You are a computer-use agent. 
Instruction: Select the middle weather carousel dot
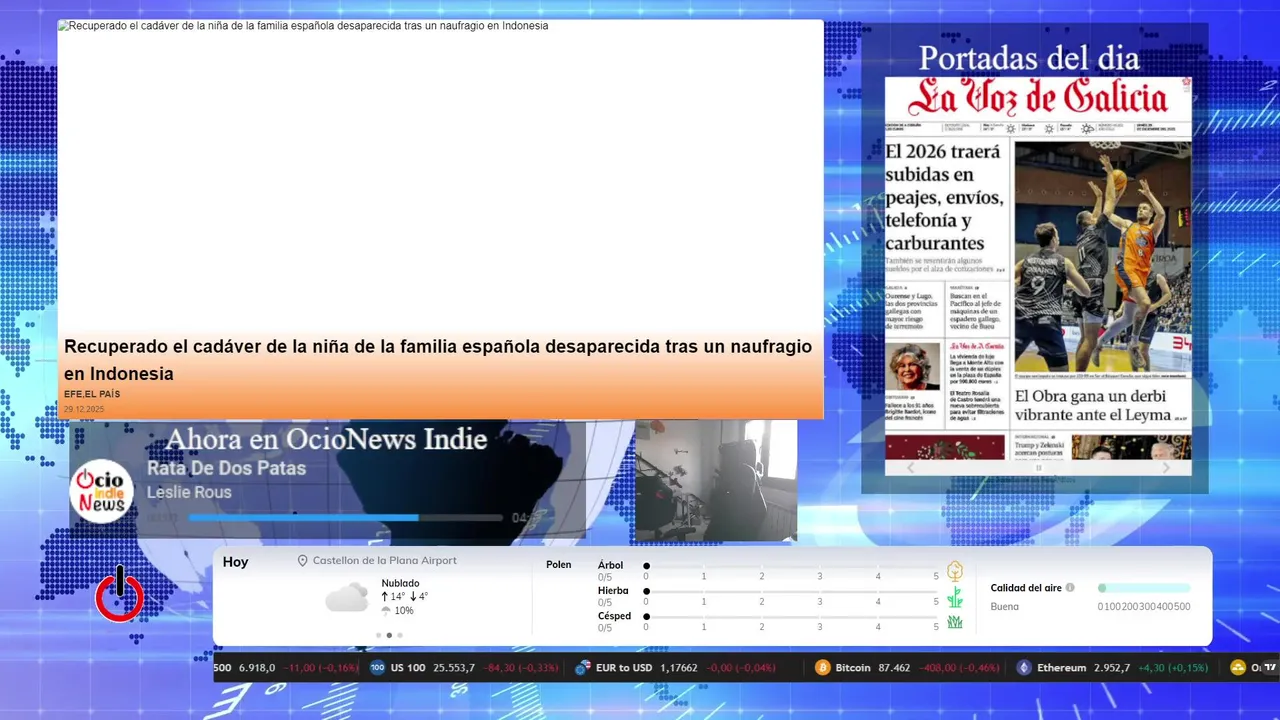[389, 635]
